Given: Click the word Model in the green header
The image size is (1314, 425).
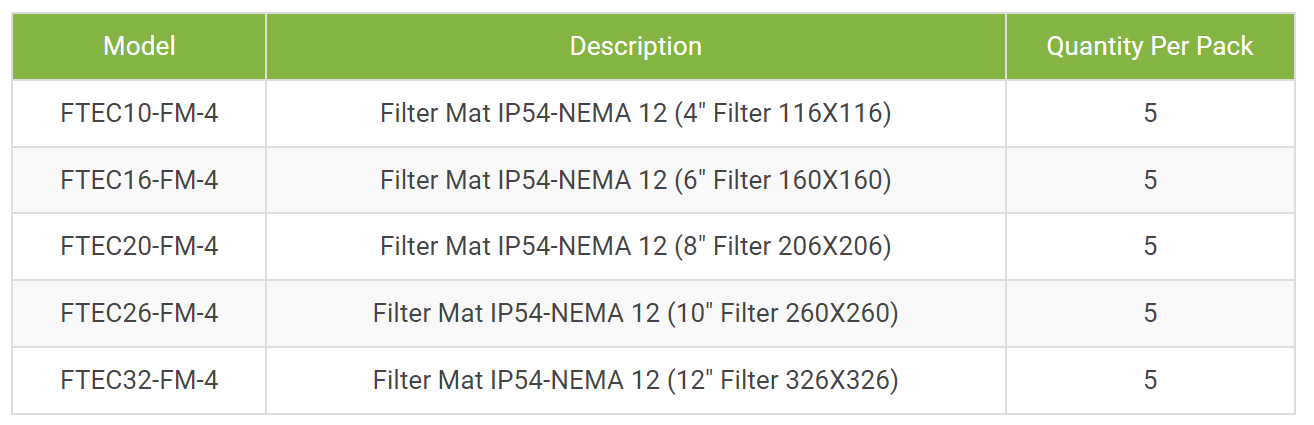Looking at the screenshot, I should [139, 46].
